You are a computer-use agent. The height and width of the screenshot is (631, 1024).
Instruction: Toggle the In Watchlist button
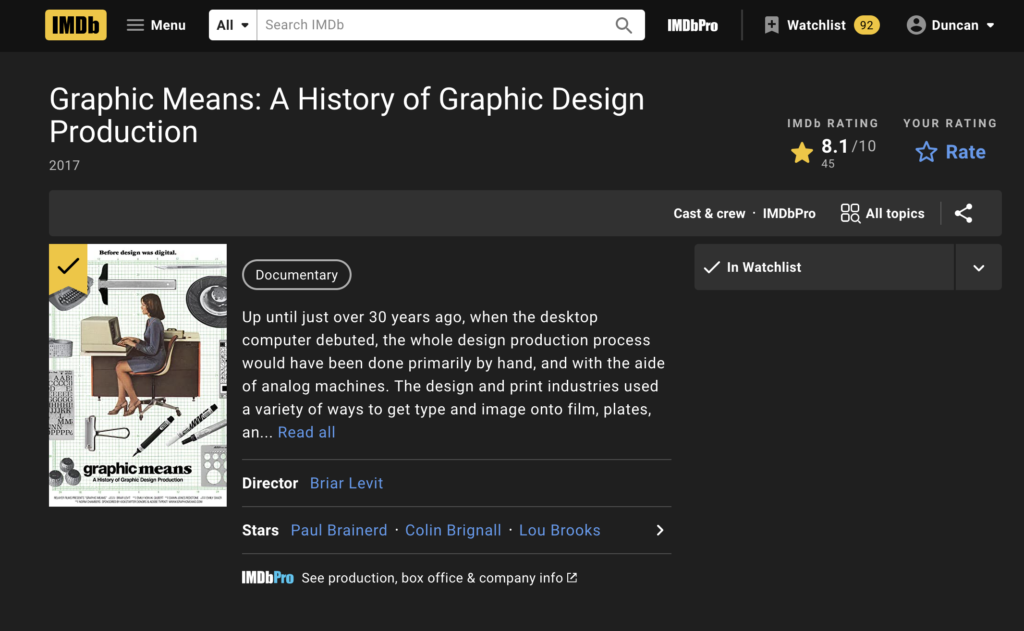tap(824, 267)
